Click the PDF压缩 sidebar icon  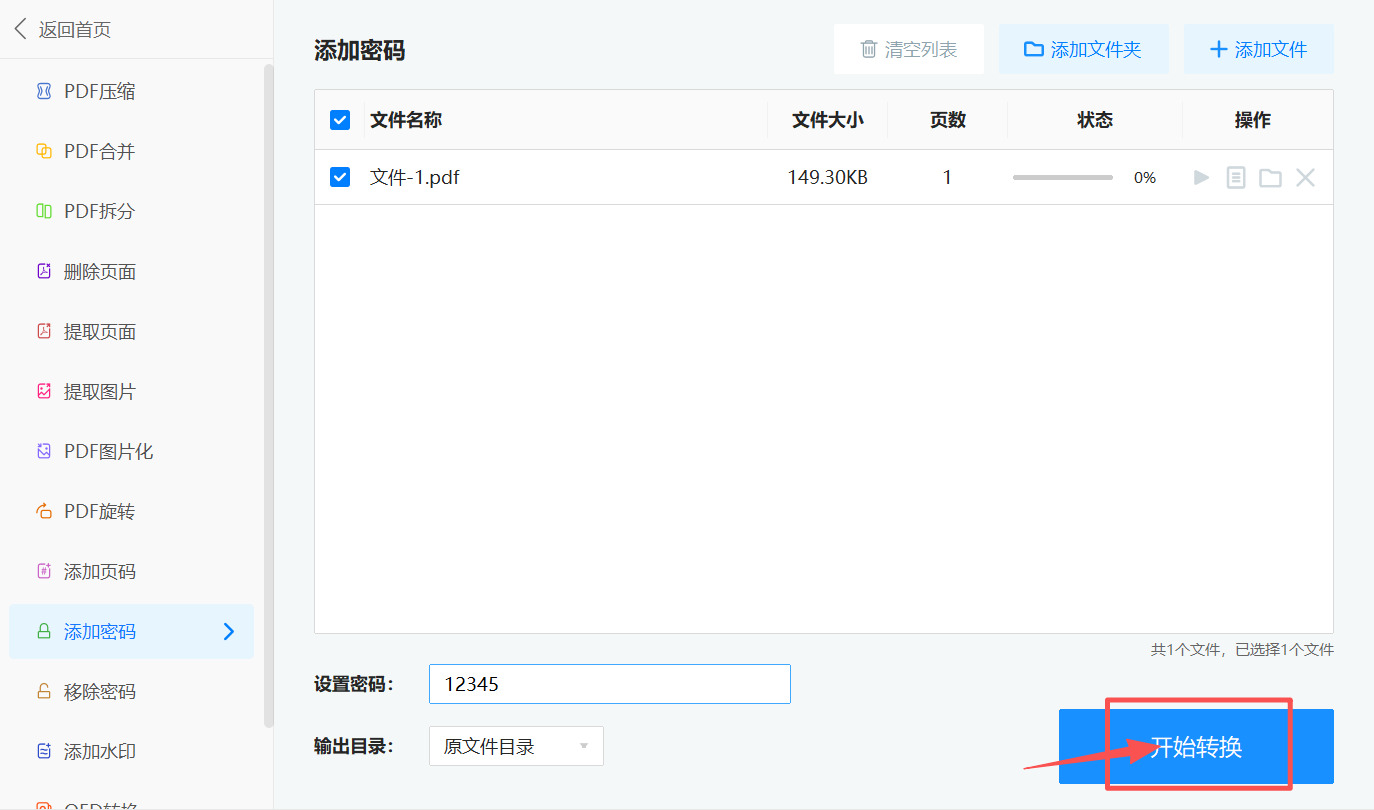pyautogui.click(x=44, y=92)
